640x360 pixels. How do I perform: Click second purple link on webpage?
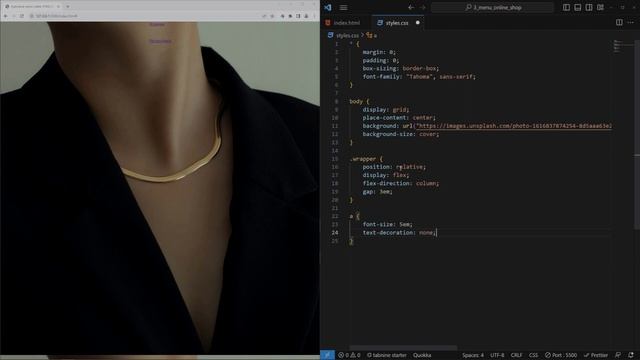click(x=160, y=41)
